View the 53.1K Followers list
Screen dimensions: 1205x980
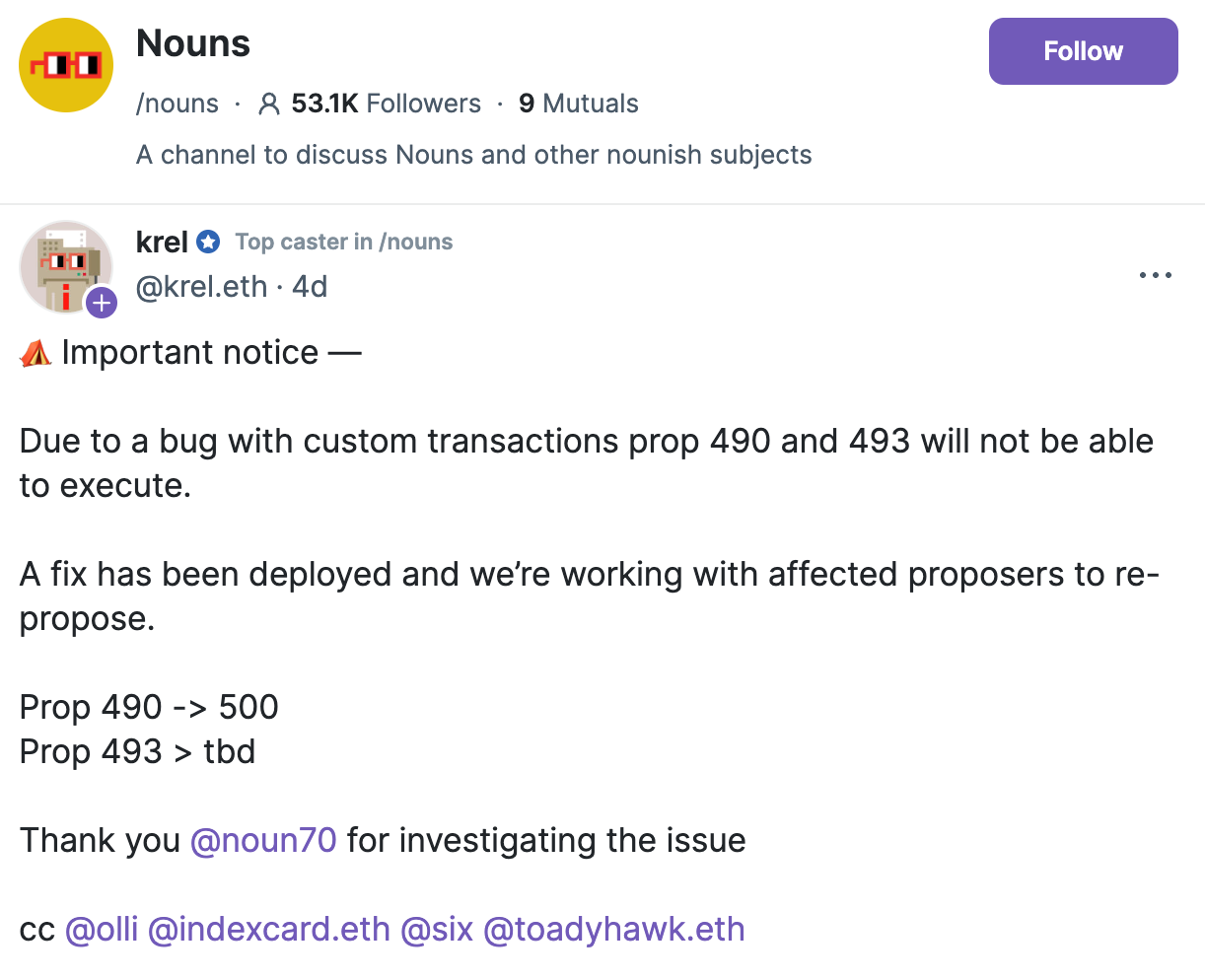385,103
